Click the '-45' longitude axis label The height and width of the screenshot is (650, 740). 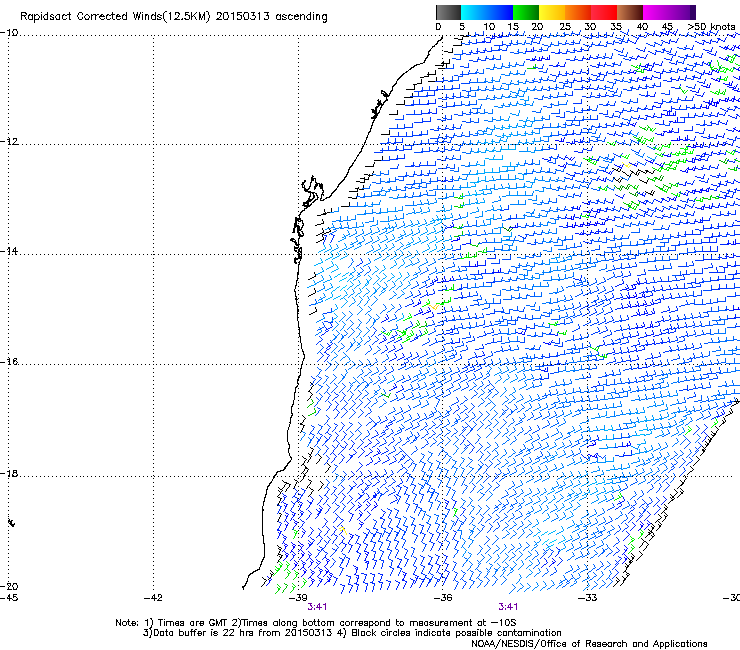[x=9, y=598]
